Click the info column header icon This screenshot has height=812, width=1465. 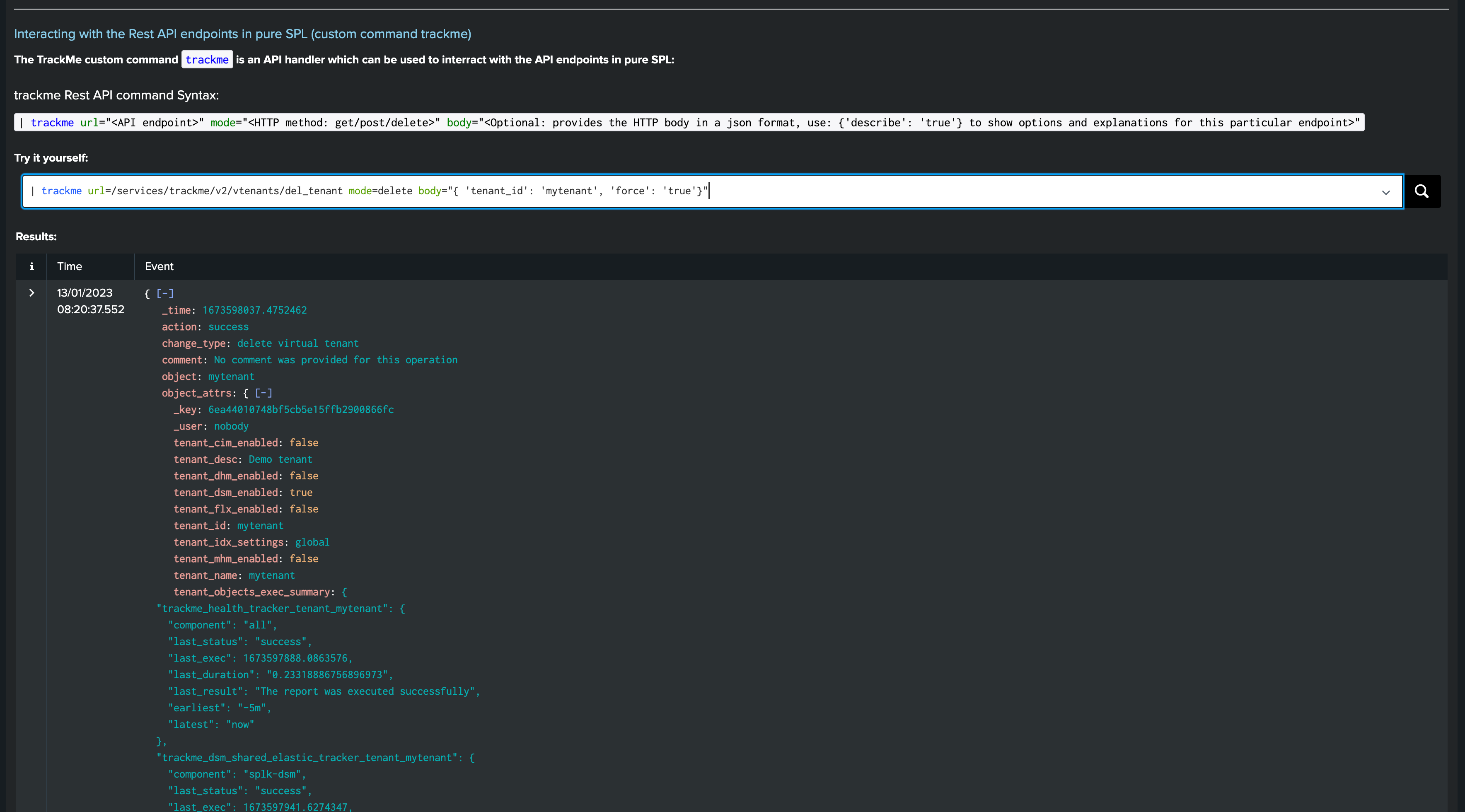(31, 266)
